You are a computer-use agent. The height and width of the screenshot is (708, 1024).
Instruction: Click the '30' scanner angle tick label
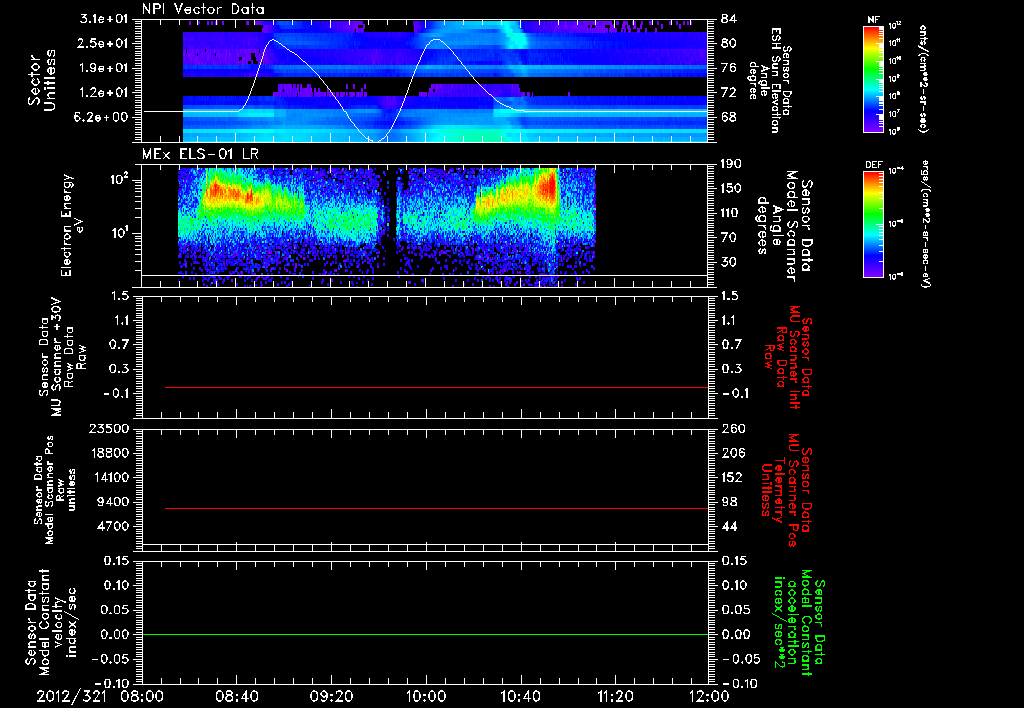(x=728, y=262)
